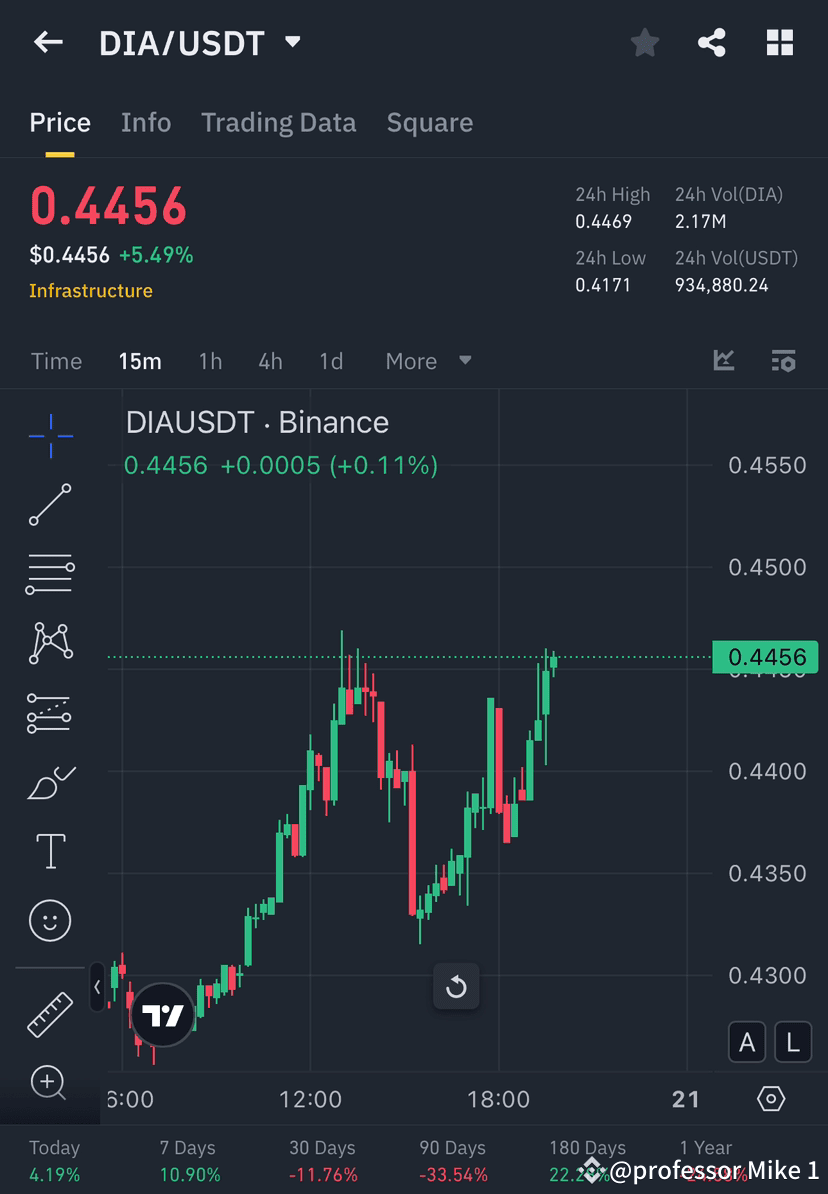The image size is (828, 1194).
Task: Open the Trading Data tab
Action: (x=278, y=122)
